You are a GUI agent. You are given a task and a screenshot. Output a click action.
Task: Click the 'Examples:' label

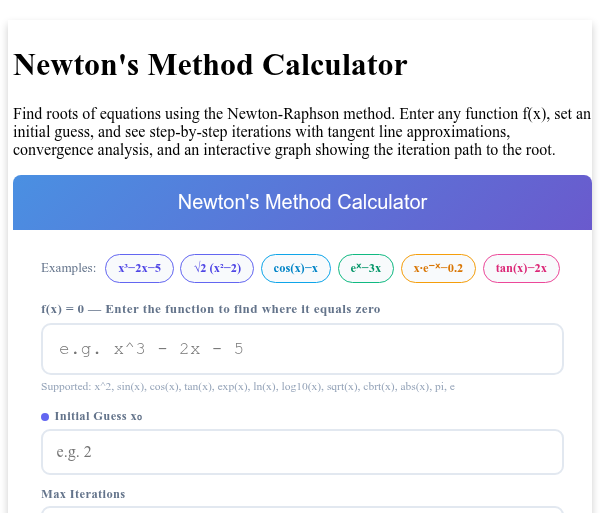(x=68, y=268)
